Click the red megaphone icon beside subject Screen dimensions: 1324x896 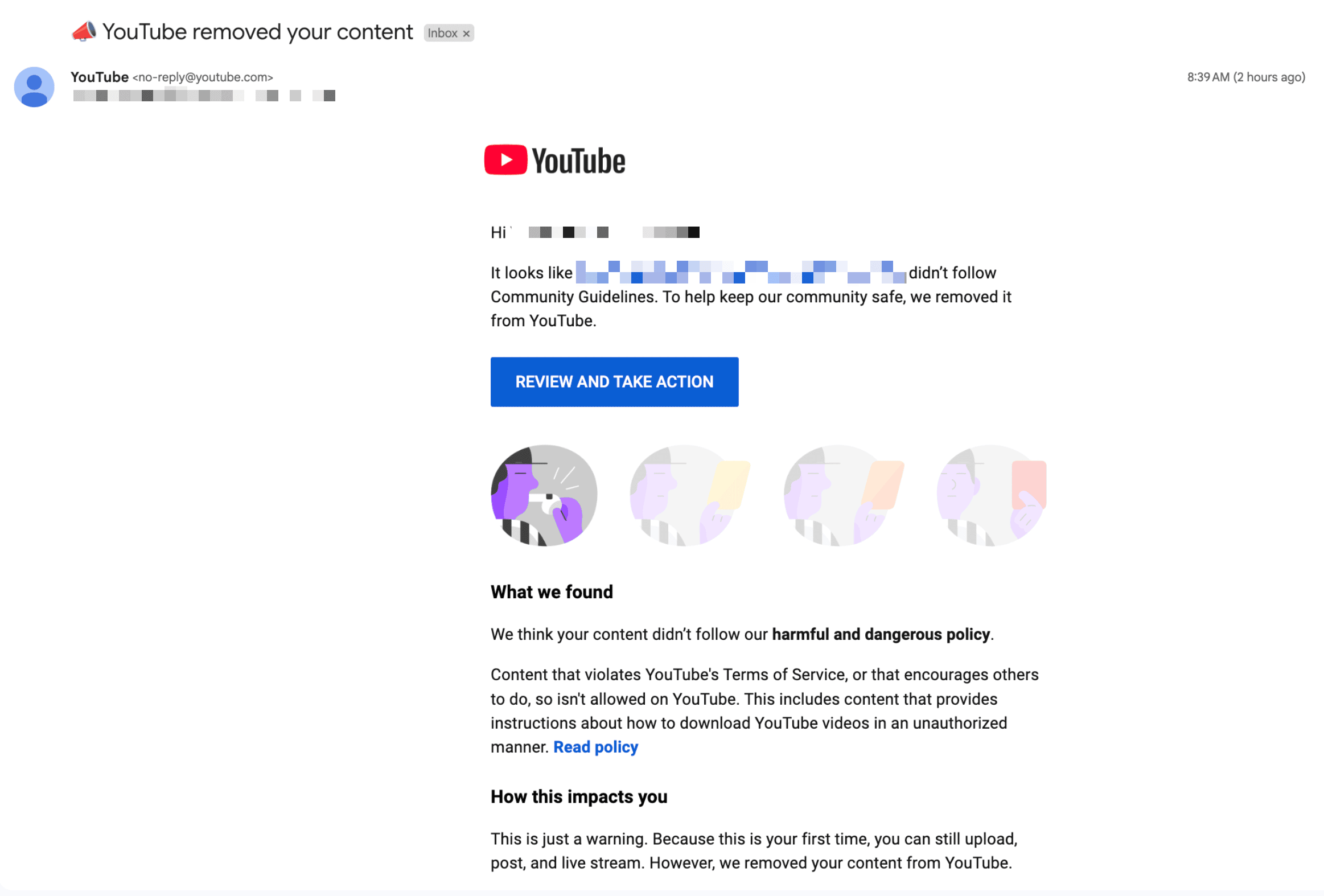[84, 32]
